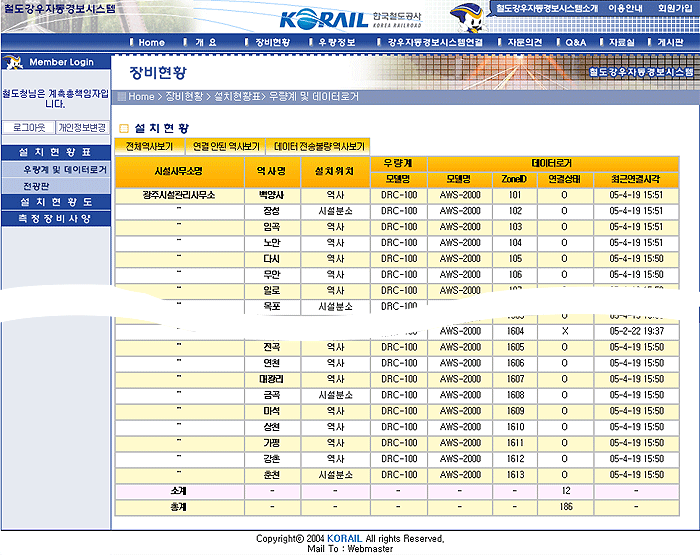Select the 자료실 menu item
700x555 pixels.
(622, 43)
